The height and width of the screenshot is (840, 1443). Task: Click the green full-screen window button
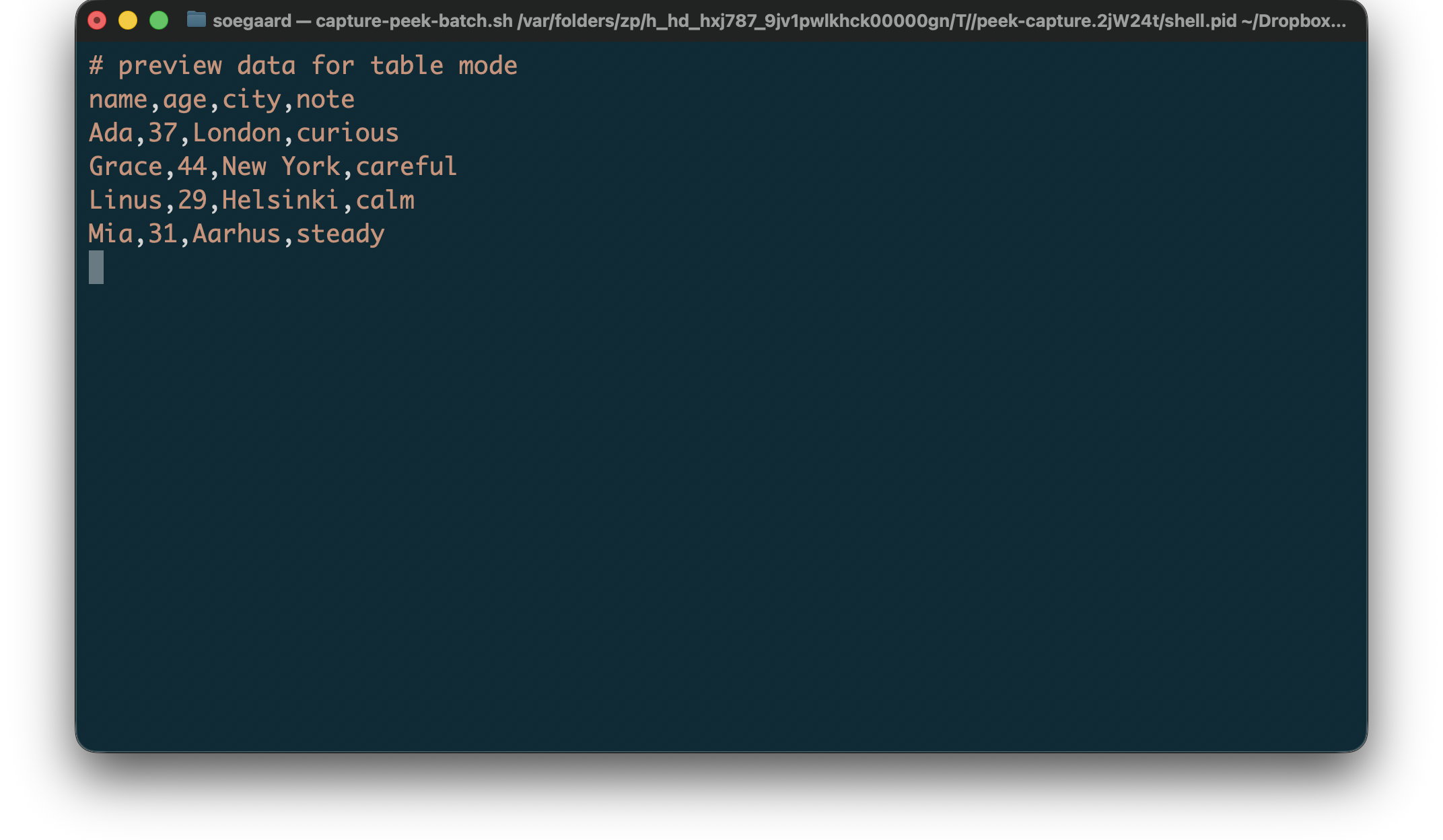(x=159, y=21)
